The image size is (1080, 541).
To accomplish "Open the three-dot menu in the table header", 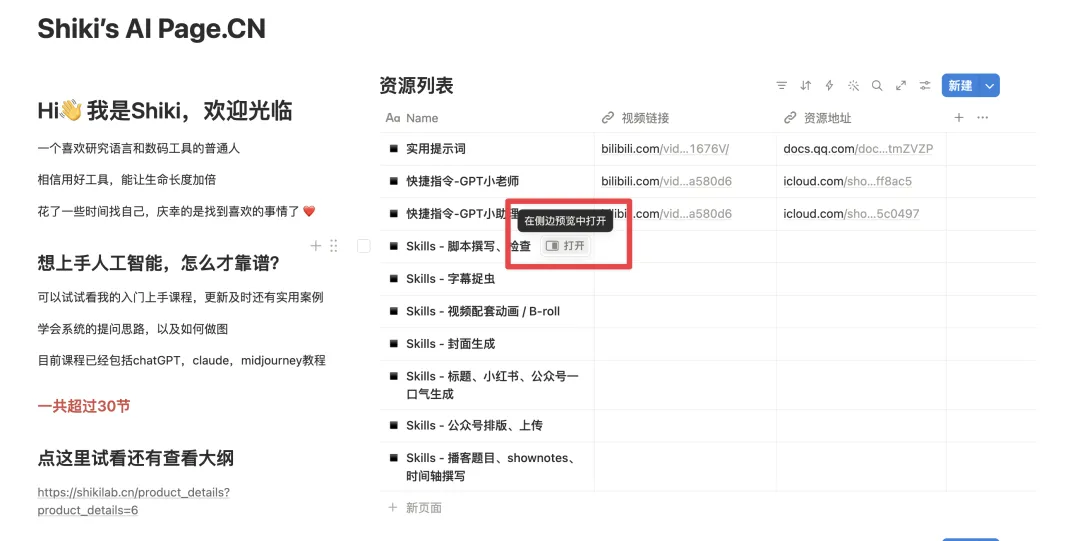I will 982,118.
